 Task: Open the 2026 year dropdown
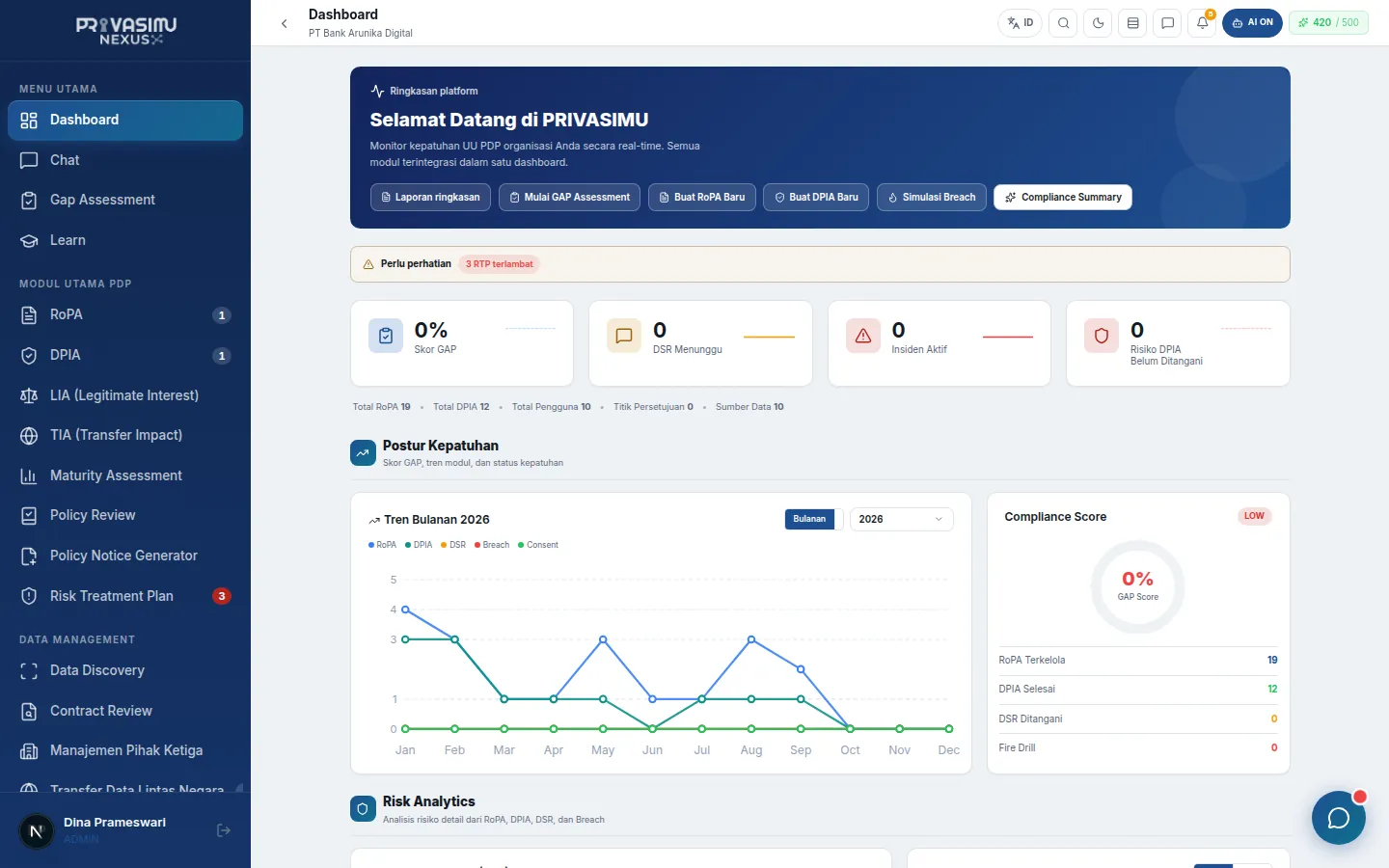tap(901, 519)
